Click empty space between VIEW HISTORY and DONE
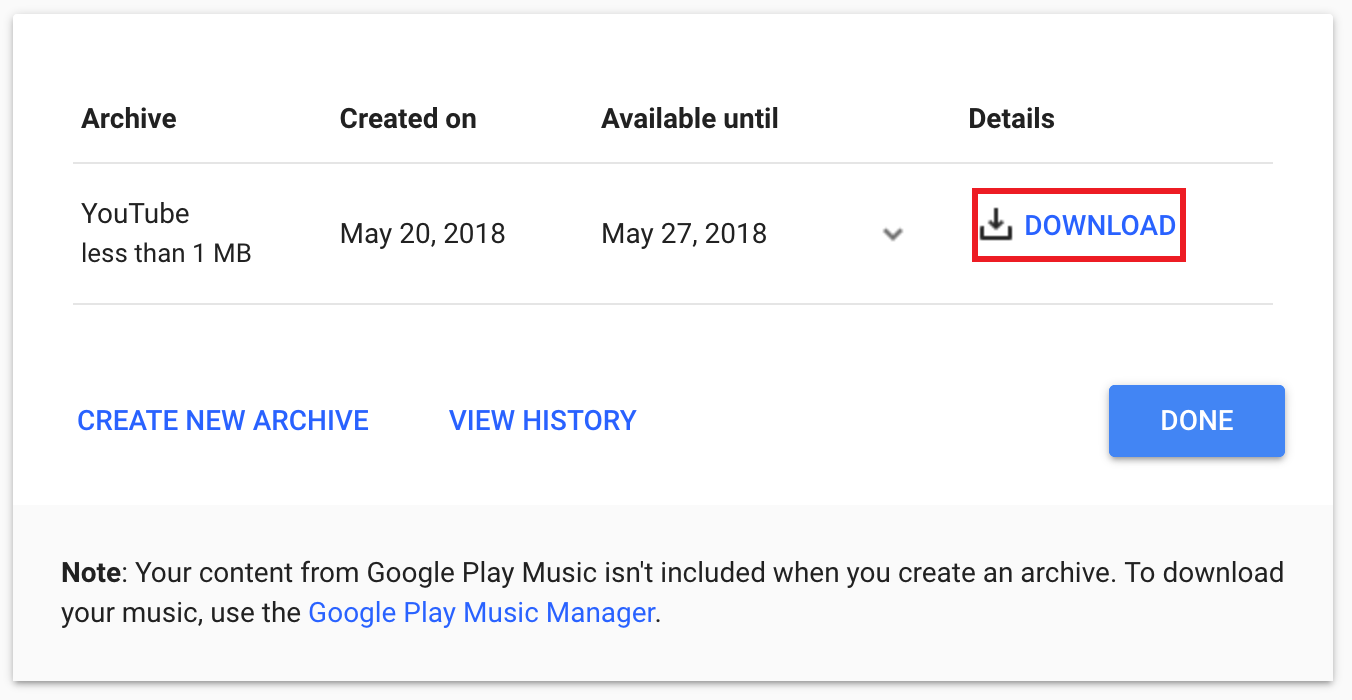1352x700 pixels. pyautogui.click(x=870, y=420)
